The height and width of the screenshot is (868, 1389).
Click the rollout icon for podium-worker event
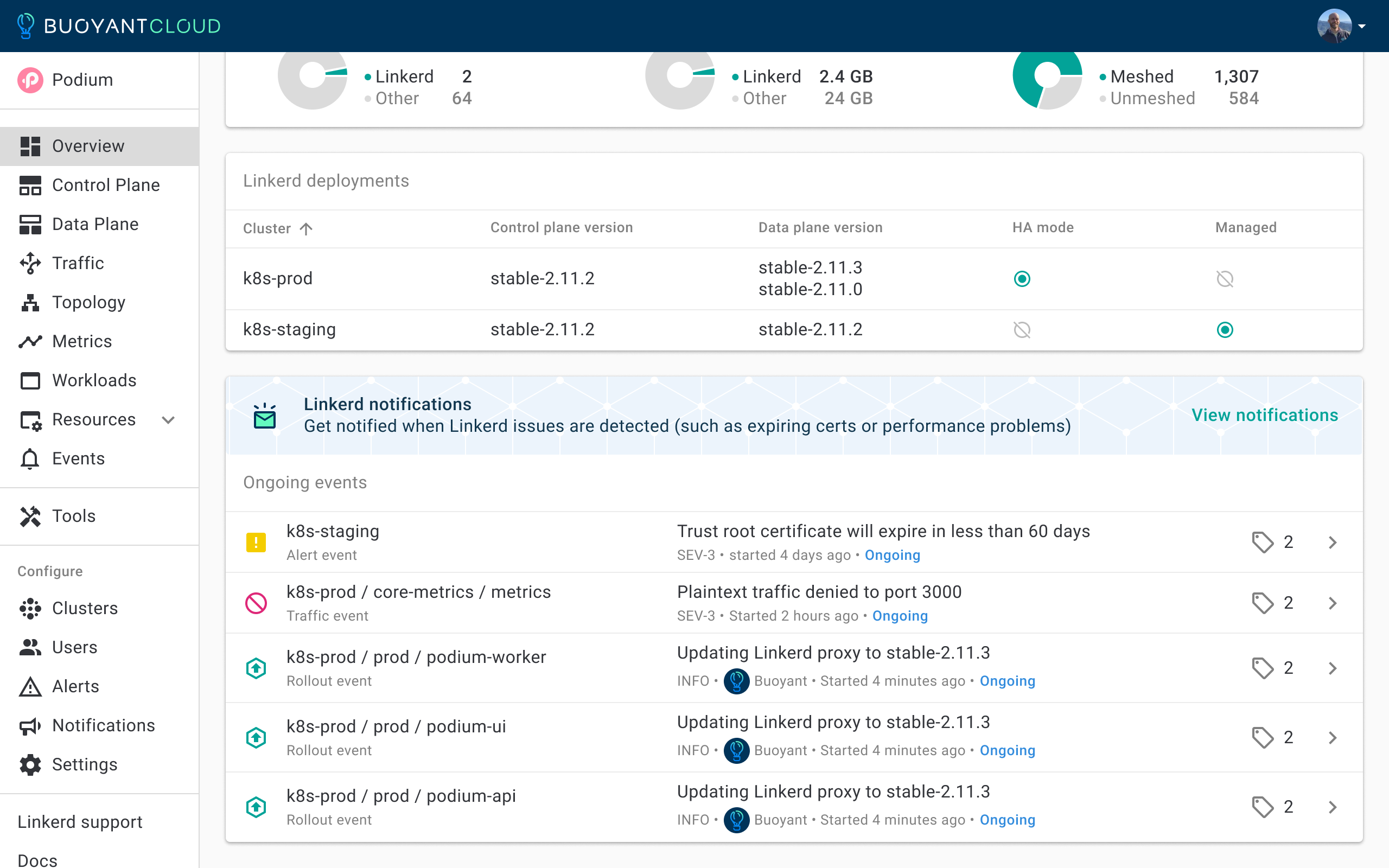(256, 668)
